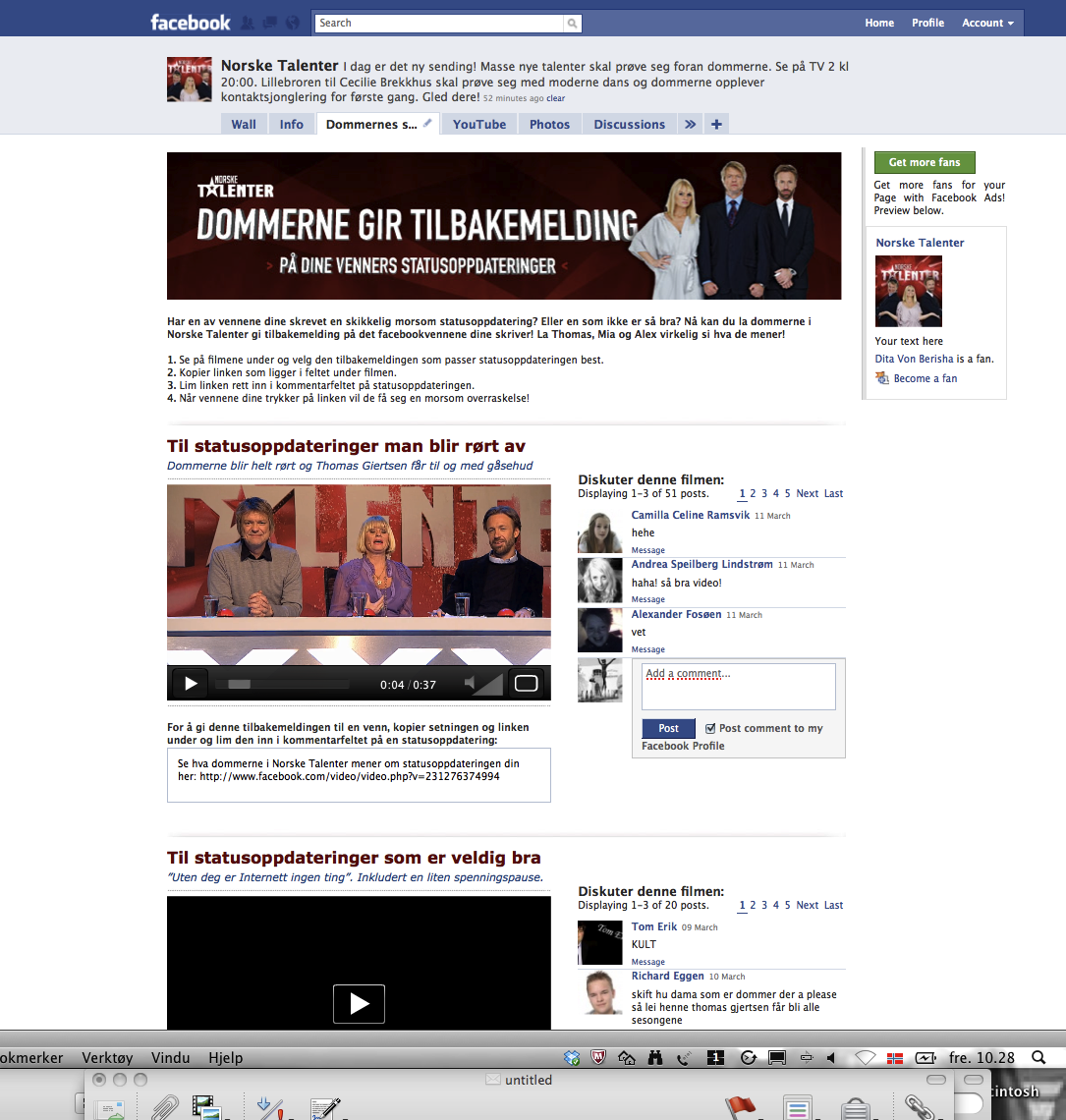Click the Add a comment text box

pyautogui.click(x=739, y=687)
